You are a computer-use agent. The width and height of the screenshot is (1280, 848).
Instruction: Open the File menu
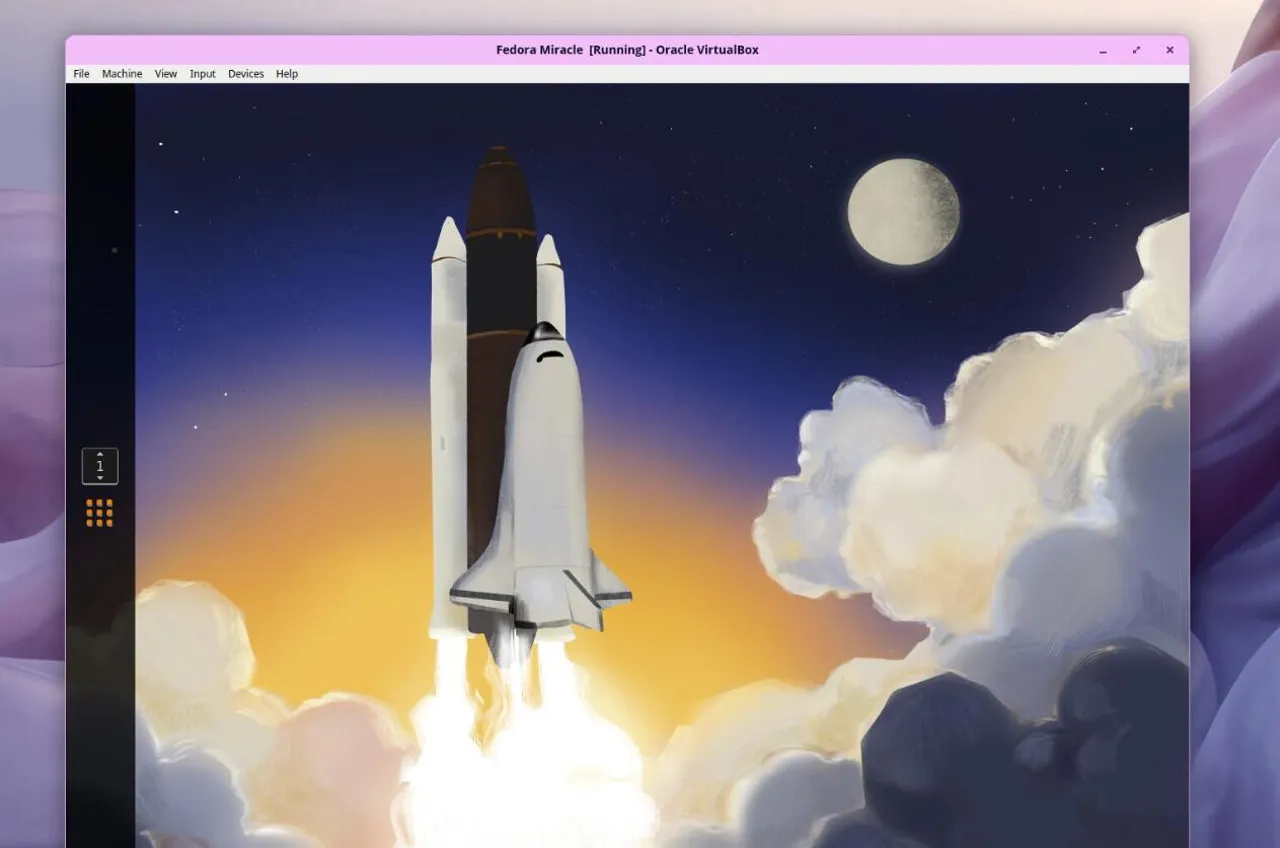[x=81, y=74]
